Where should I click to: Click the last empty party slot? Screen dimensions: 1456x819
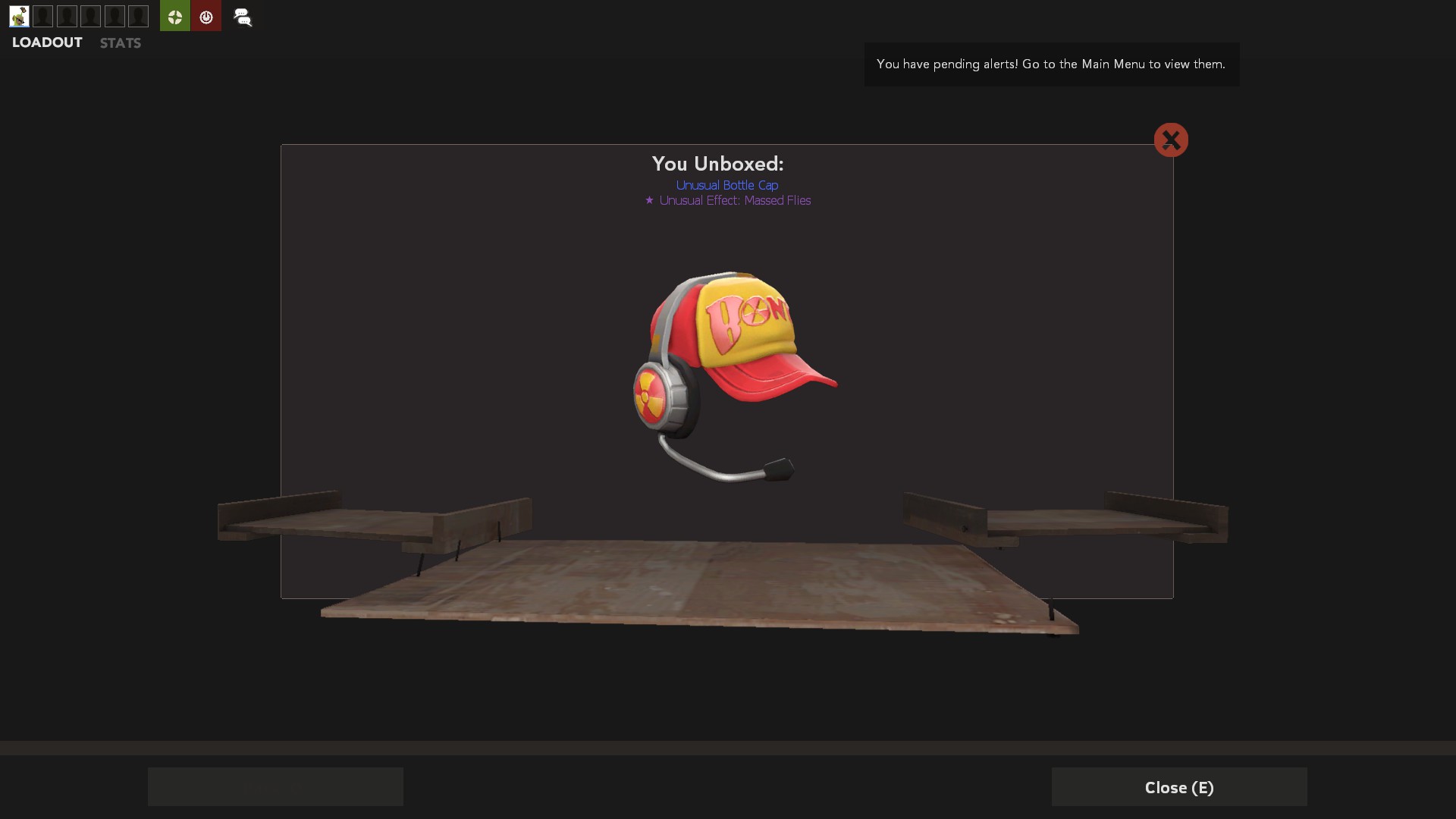click(x=138, y=16)
